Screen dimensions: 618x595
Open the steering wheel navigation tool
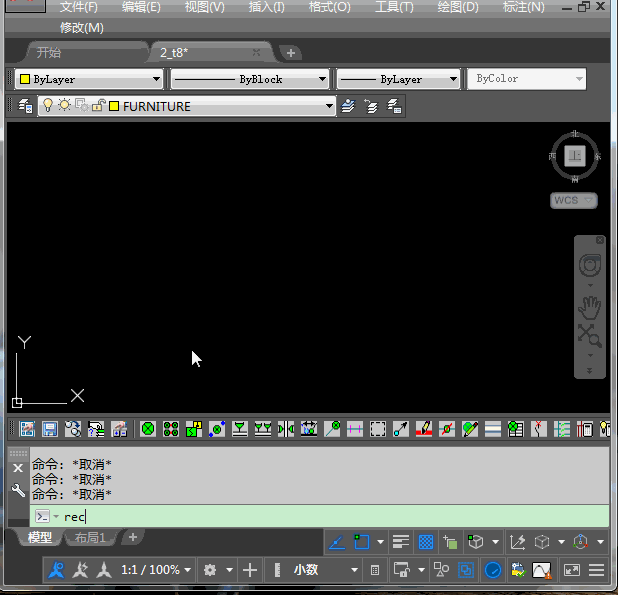tap(590, 265)
